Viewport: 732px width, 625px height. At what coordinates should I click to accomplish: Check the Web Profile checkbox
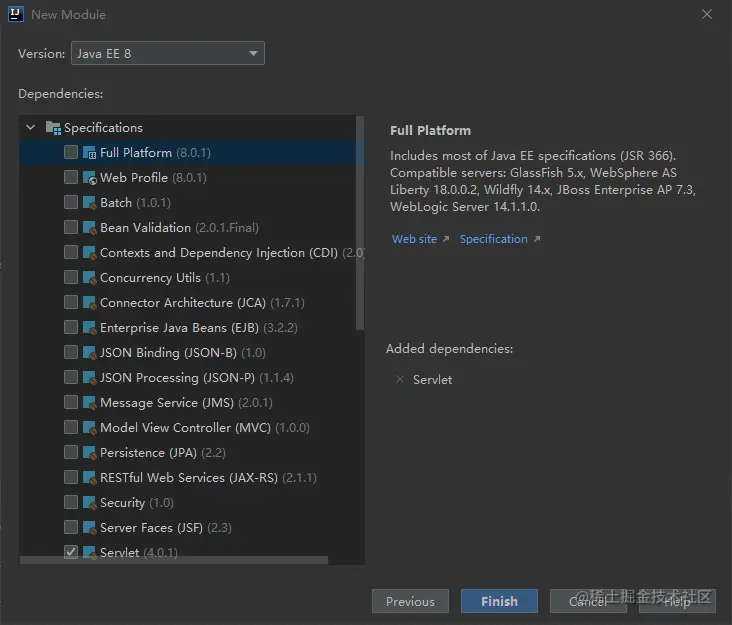(x=71, y=177)
